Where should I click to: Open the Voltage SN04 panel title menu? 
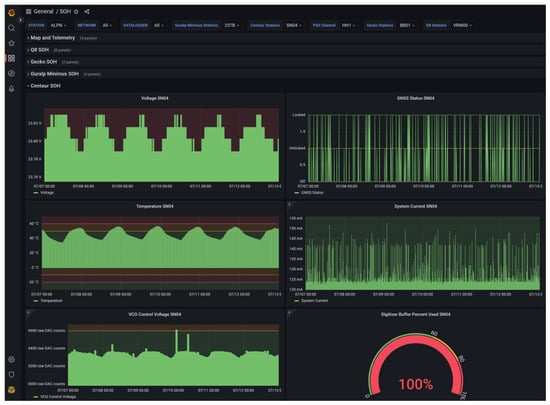click(155, 98)
